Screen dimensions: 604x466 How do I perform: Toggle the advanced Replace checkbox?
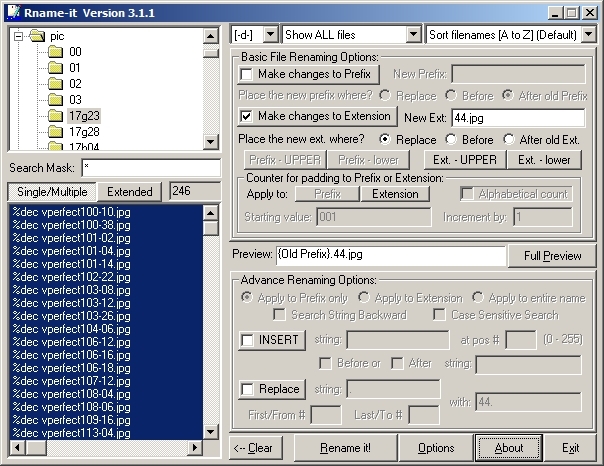[x=247, y=389]
